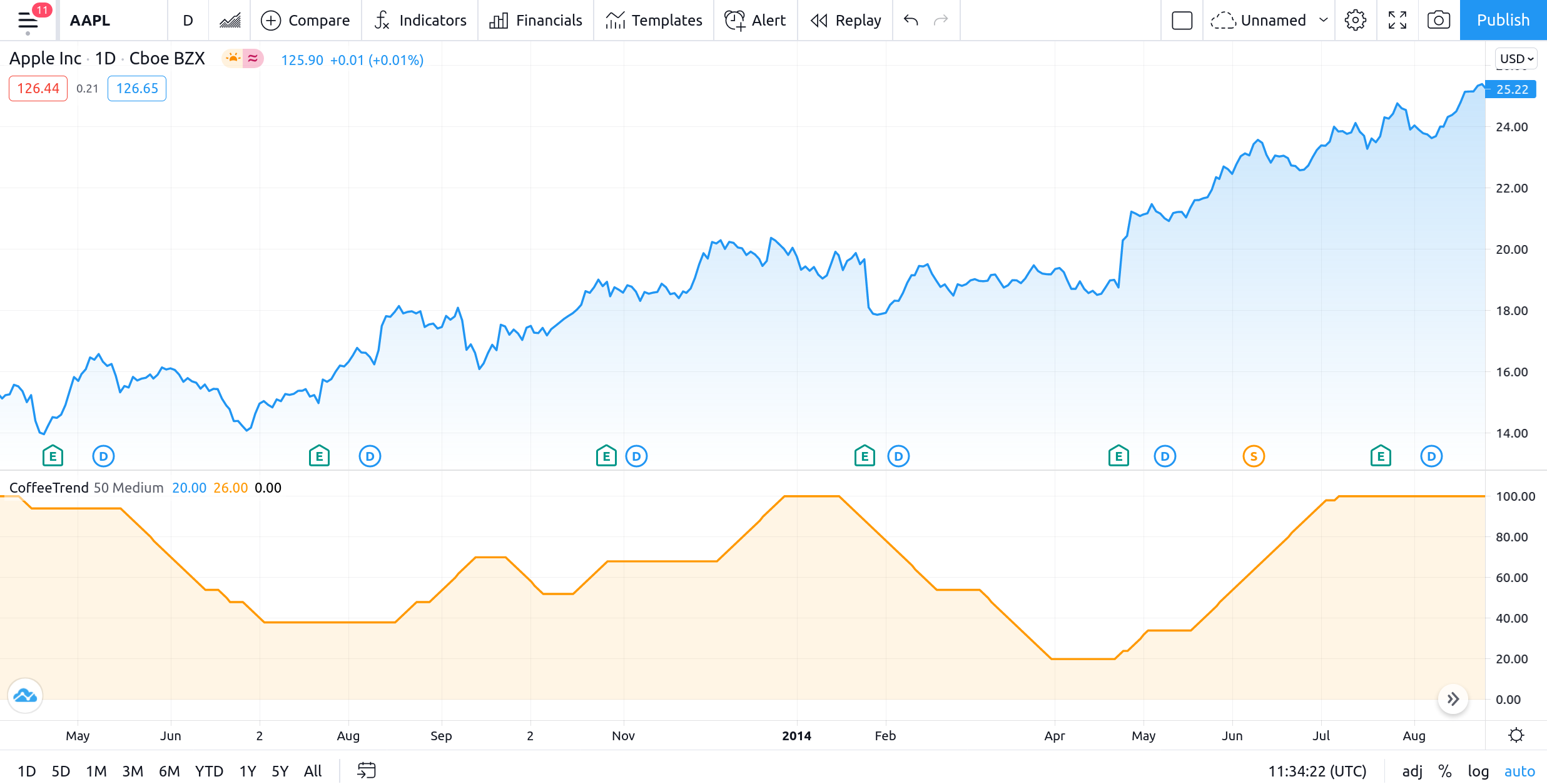Click the Compare symbol icon
The height and width of the screenshot is (784, 1547).
(306, 20)
